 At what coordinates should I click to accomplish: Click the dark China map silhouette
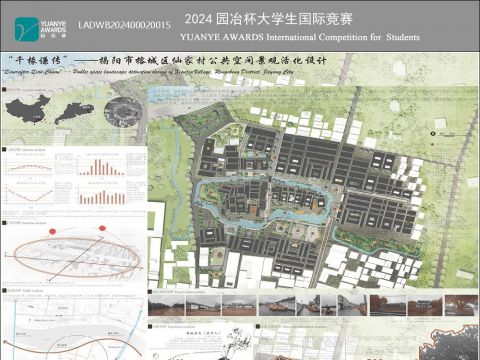click(x=28, y=109)
